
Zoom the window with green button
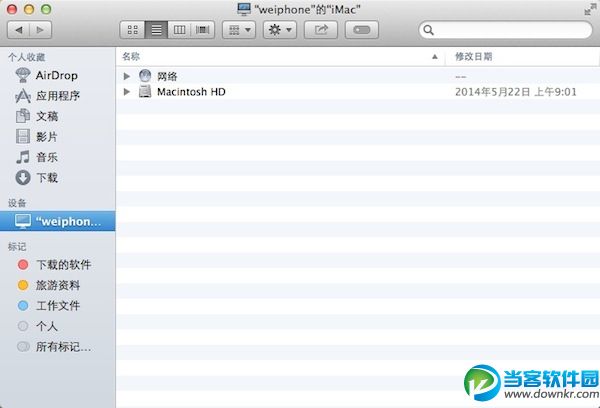tap(46, 9)
